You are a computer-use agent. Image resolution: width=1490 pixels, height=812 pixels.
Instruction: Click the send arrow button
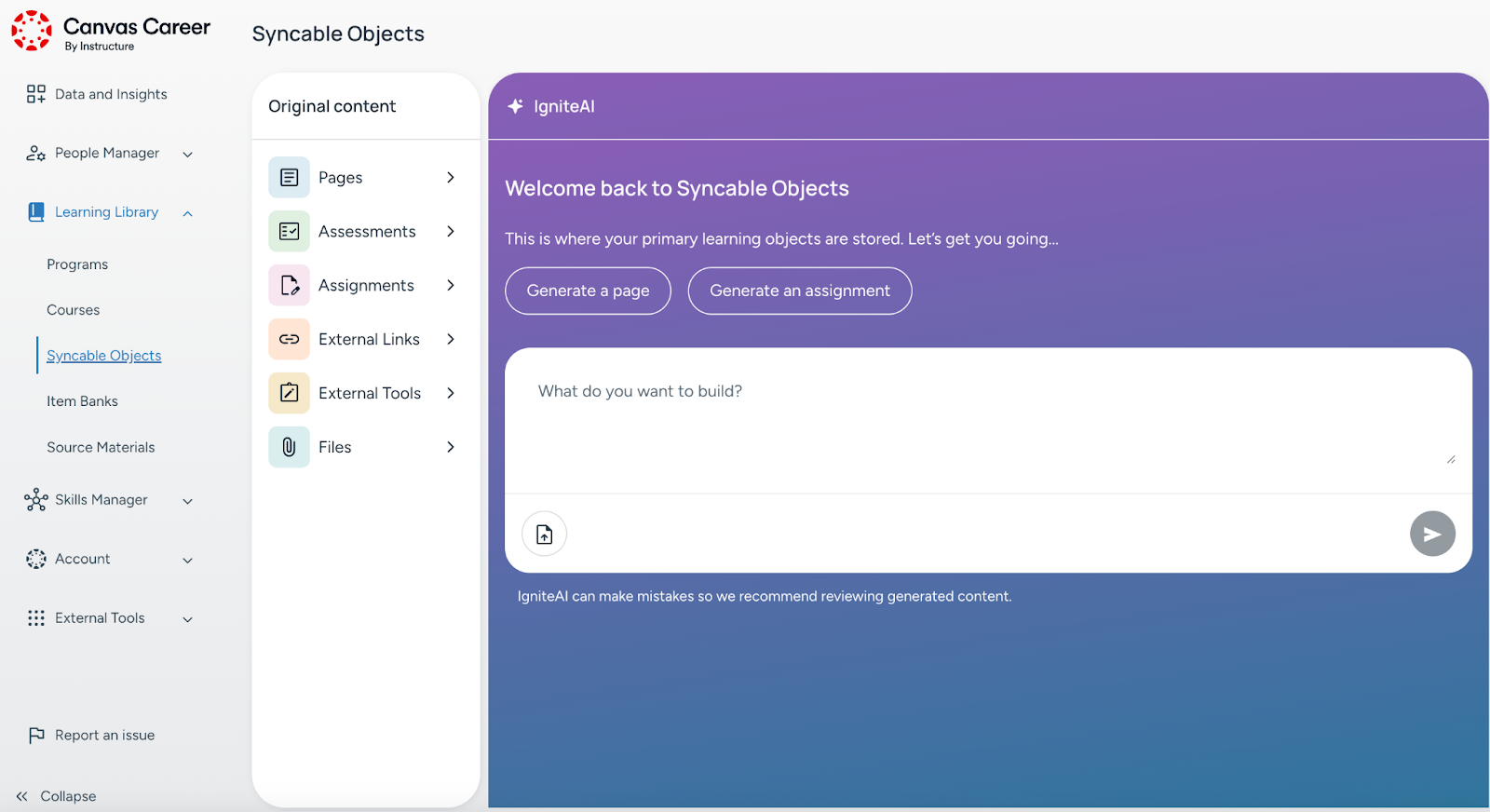(1432, 534)
